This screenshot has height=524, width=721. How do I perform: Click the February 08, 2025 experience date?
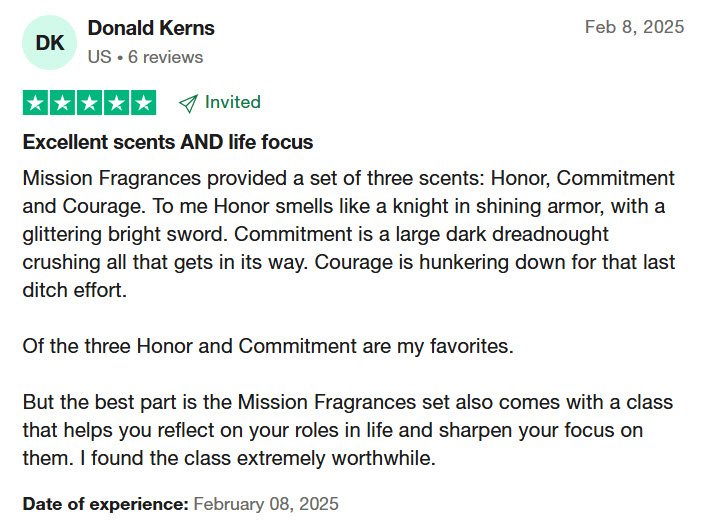[266, 504]
